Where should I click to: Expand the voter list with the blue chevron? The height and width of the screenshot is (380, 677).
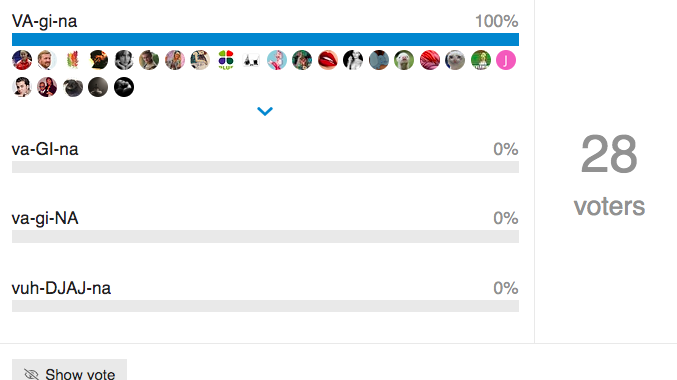pyautogui.click(x=265, y=111)
